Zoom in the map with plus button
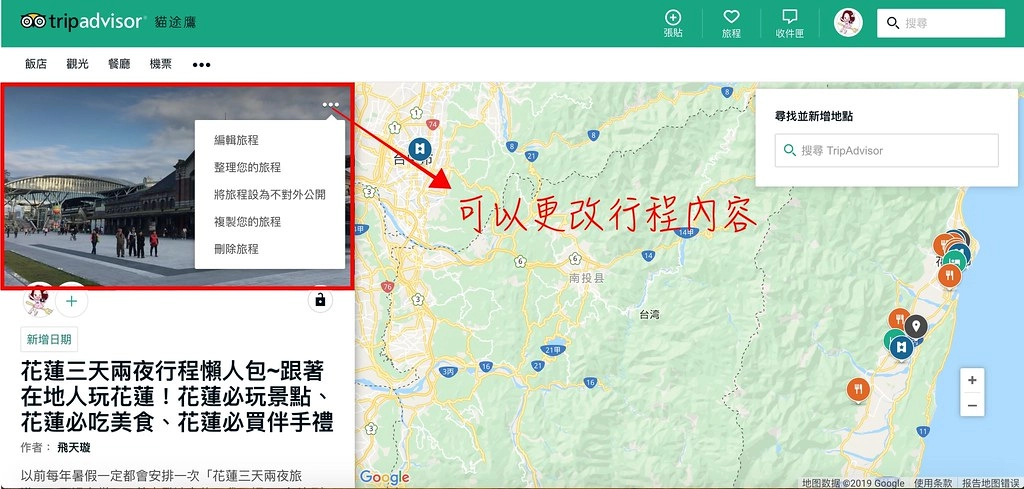This screenshot has height=489, width=1024. coord(972,380)
